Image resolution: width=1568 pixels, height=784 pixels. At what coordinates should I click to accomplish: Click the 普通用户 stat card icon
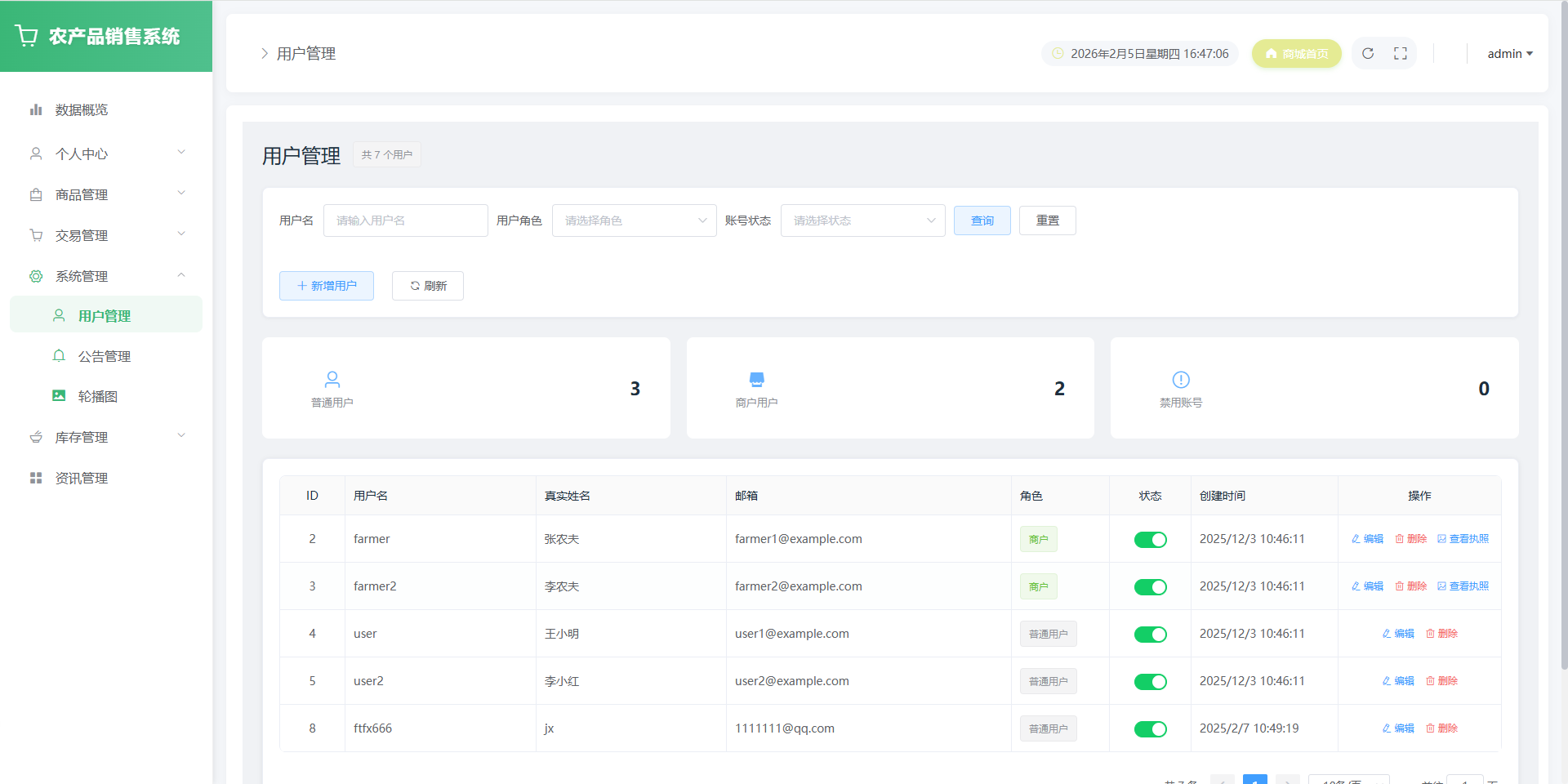[332, 380]
